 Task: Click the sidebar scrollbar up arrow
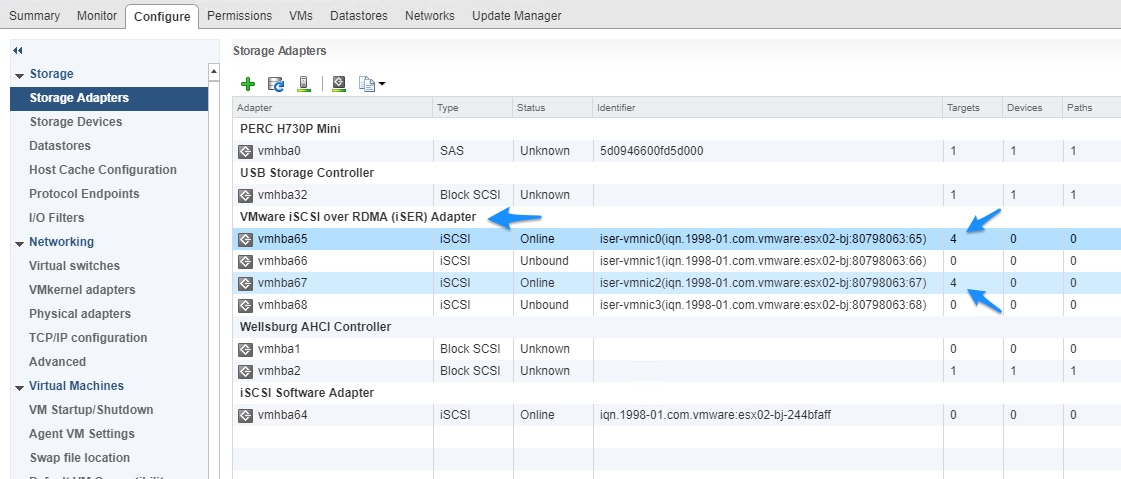214,71
